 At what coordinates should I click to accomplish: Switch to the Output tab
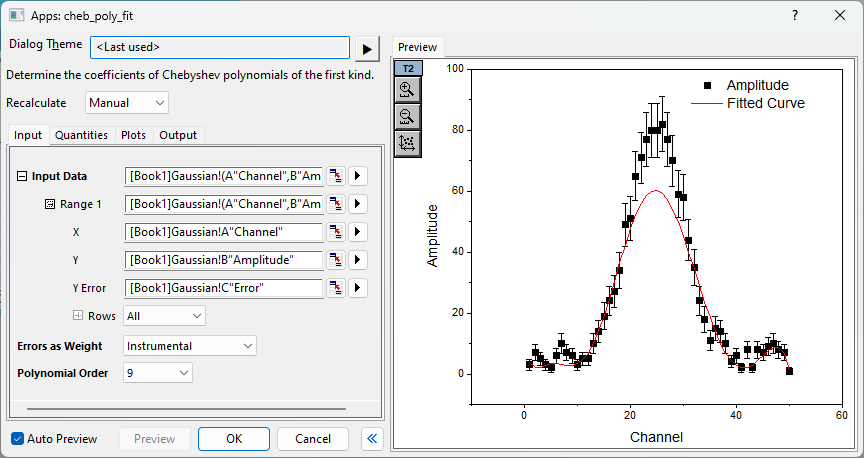178,135
